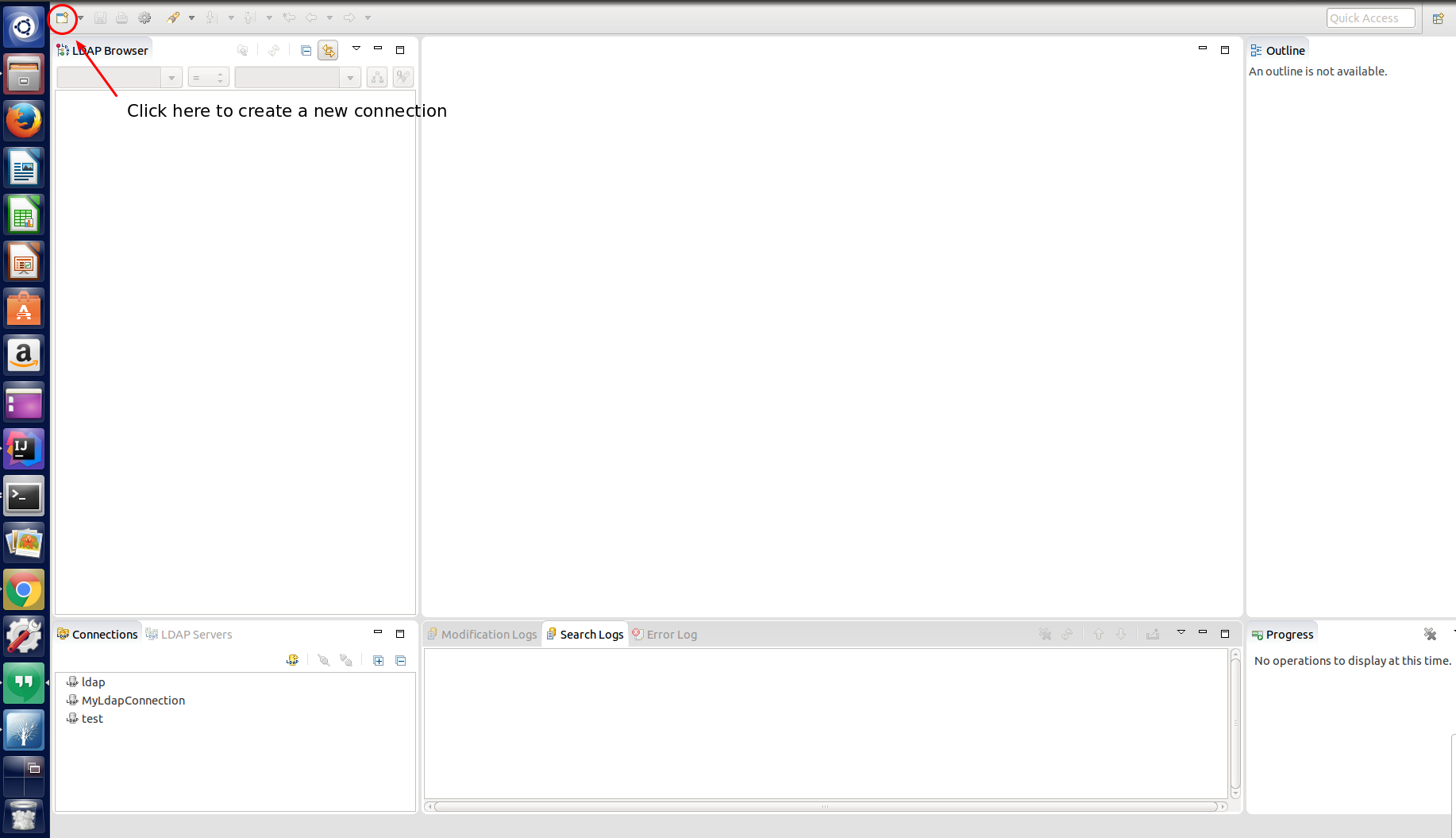Select the Search Logs tab
Viewport: 1456px width, 838px height.
[585, 634]
